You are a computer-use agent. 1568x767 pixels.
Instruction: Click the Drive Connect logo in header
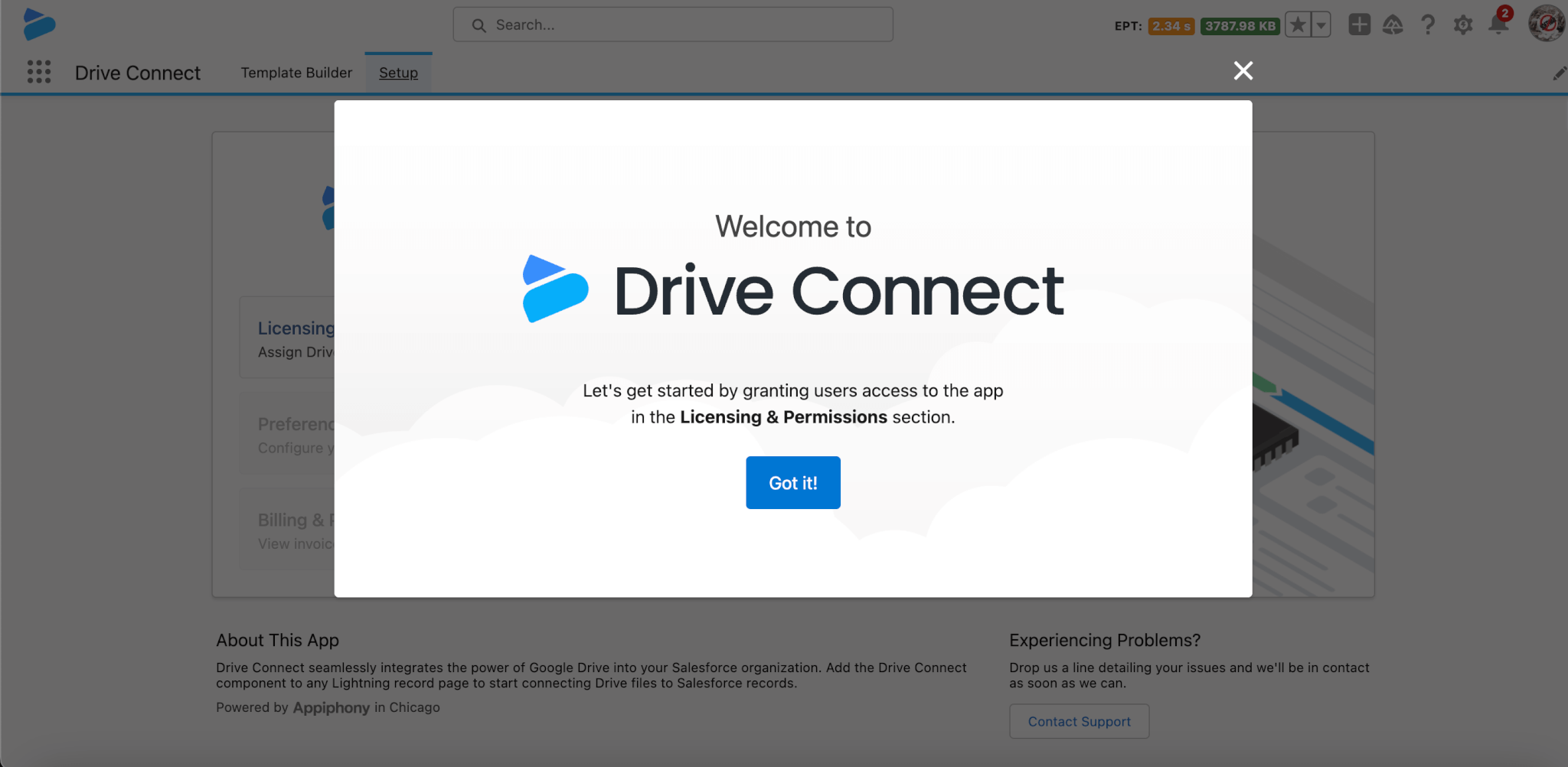coord(39,24)
